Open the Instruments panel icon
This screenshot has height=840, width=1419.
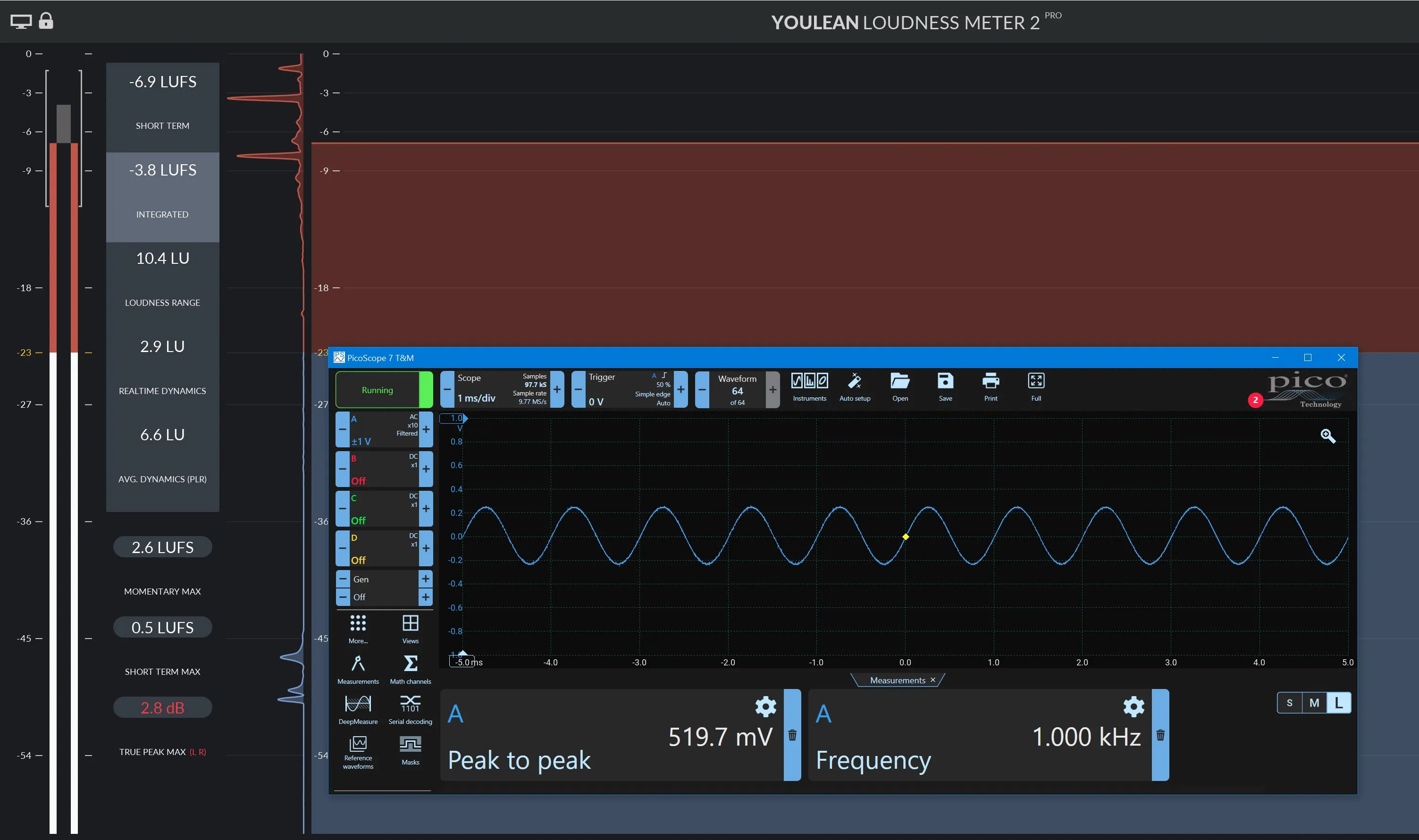[809, 381]
